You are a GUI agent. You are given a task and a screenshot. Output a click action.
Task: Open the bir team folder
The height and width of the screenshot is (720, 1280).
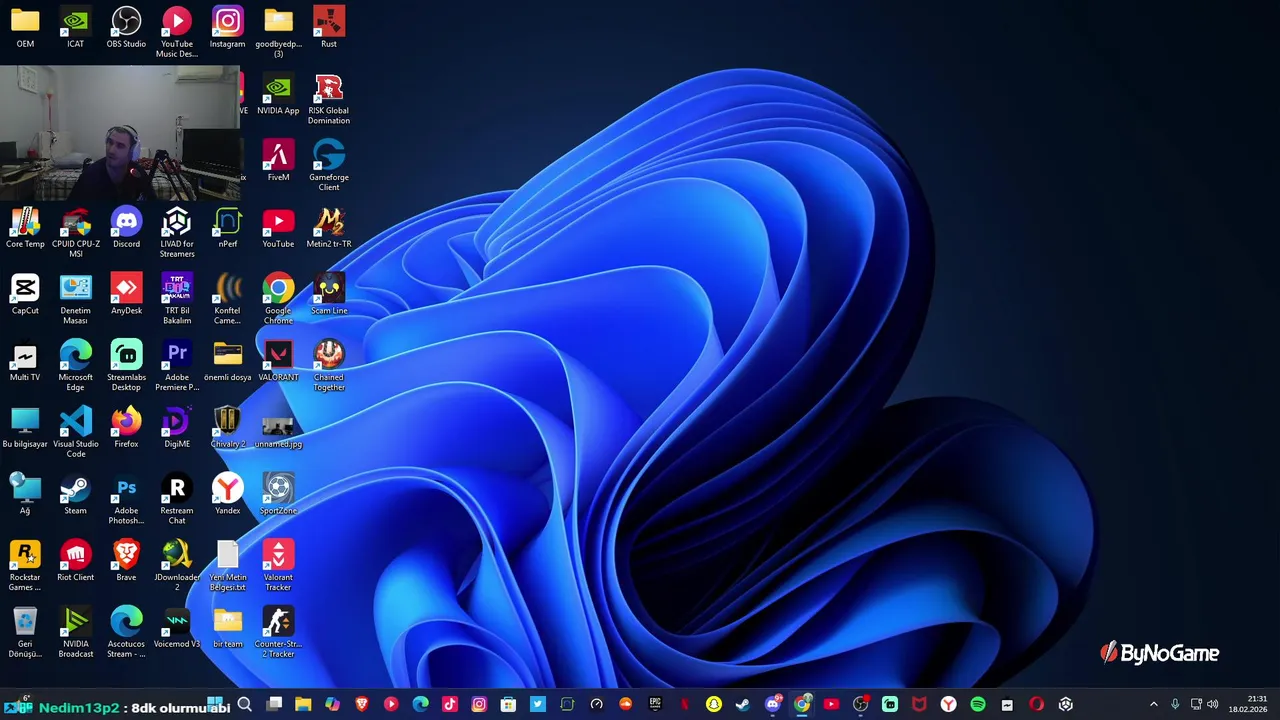(228, 627)
